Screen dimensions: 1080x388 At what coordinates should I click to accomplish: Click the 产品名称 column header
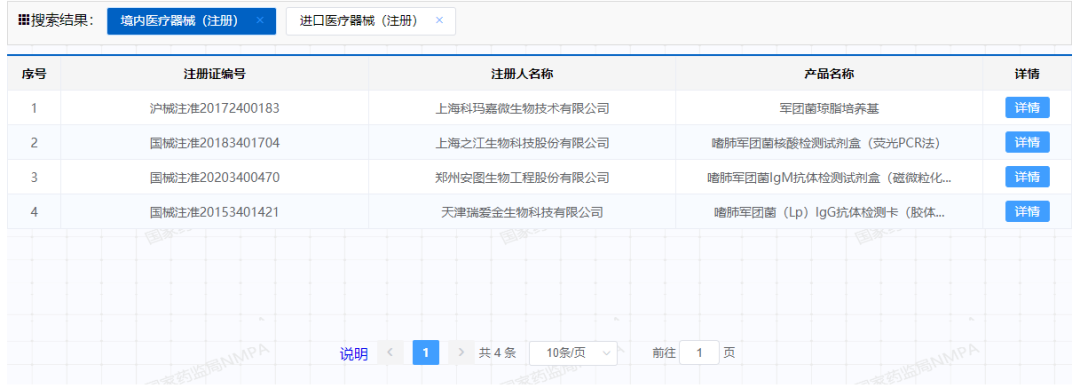(829, 74)
